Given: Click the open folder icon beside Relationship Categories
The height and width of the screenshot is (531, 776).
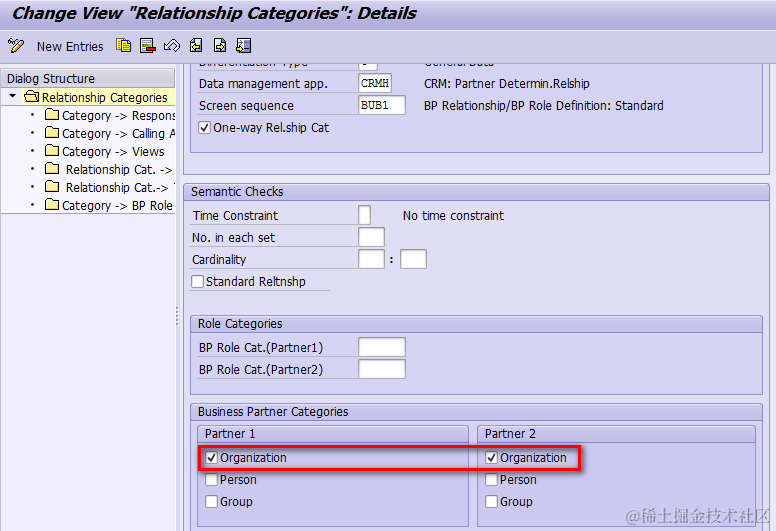Looking at the screenshot, I should [x=31, y=97].
